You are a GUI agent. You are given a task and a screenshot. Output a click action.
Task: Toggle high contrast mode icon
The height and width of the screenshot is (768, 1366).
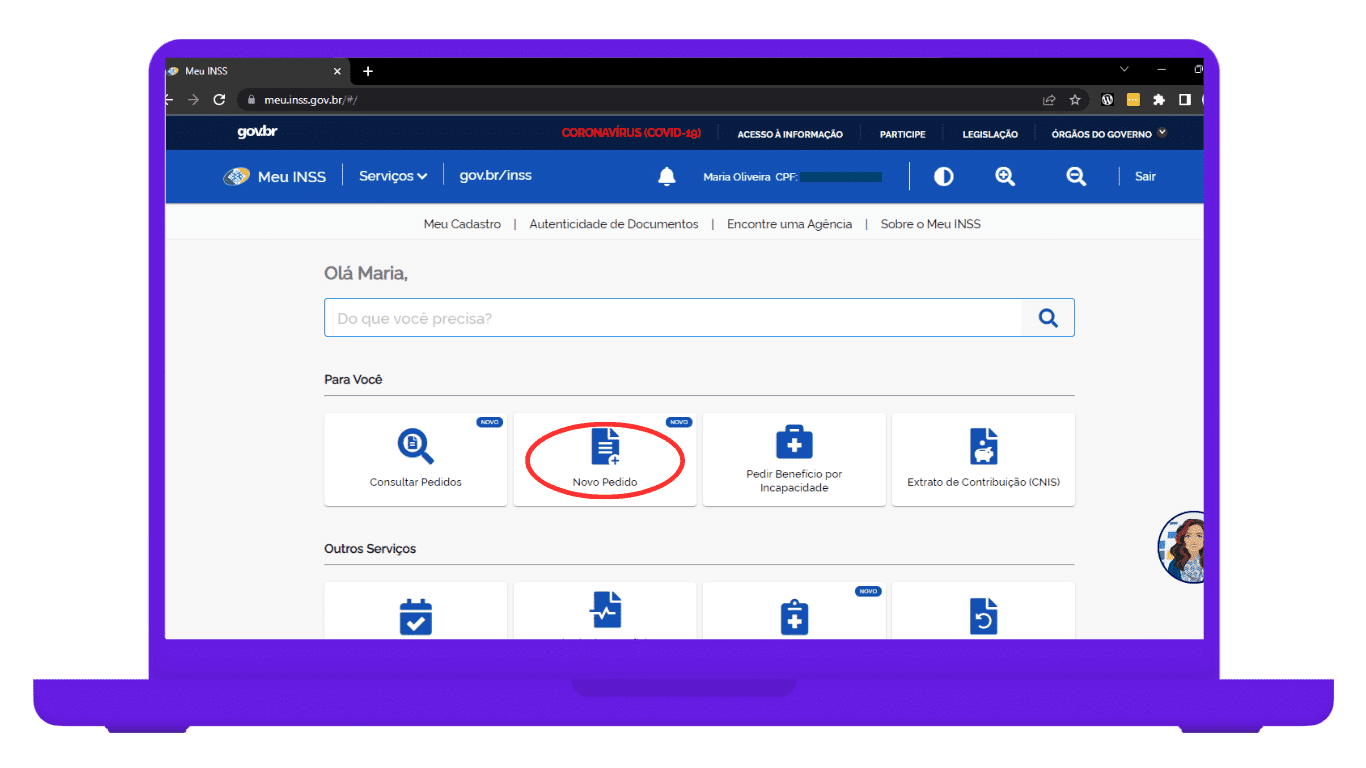pyautogui.click(x=943, y=177)
